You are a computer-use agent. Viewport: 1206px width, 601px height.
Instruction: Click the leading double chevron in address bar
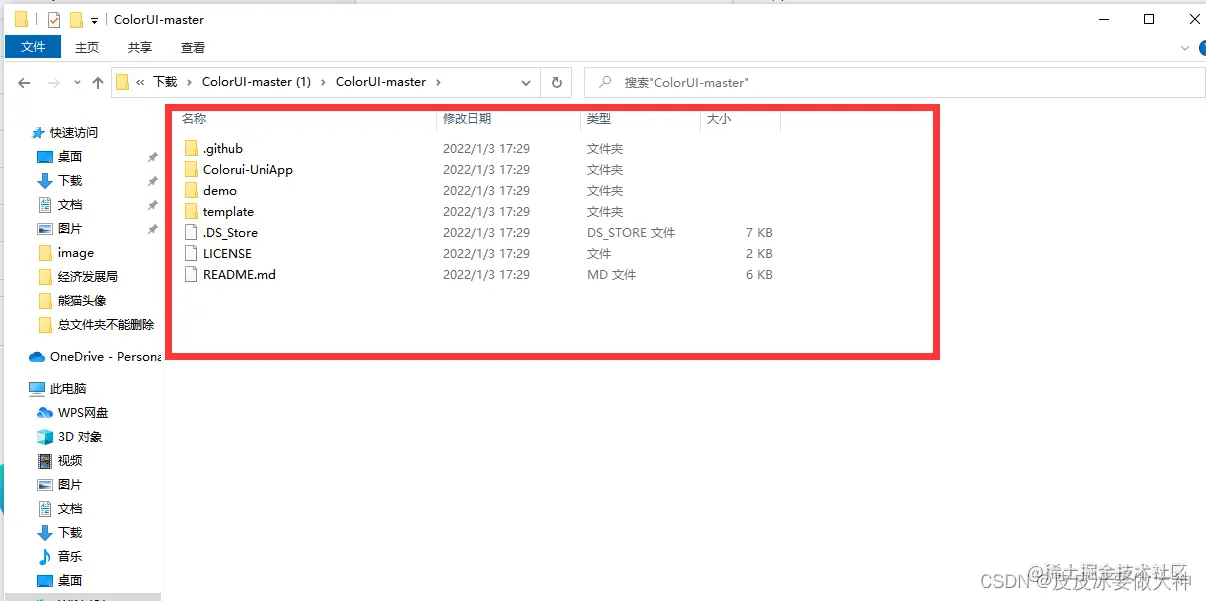point(141,83)
